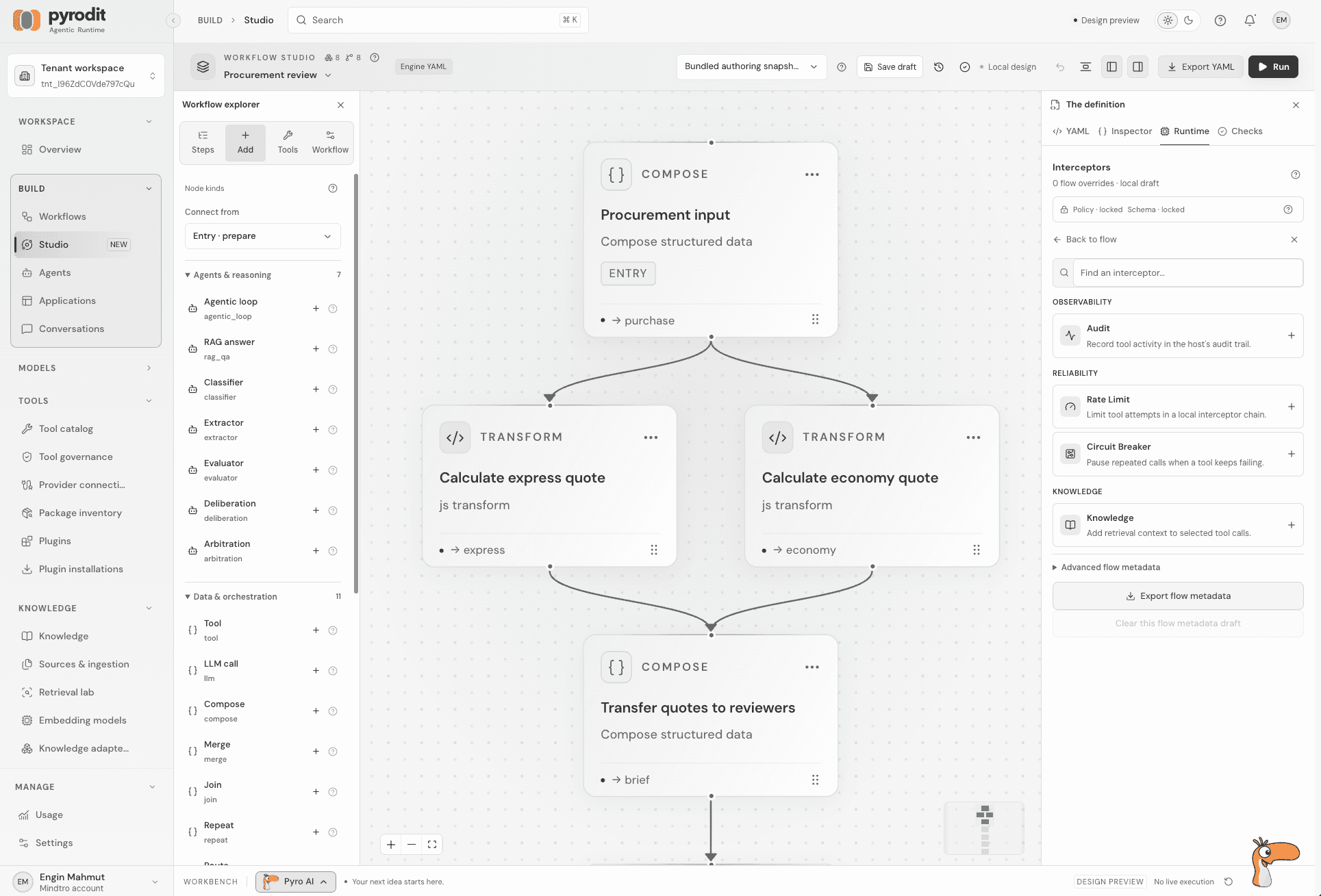Switch to the Inspector tab

(x=1124, y=131)
